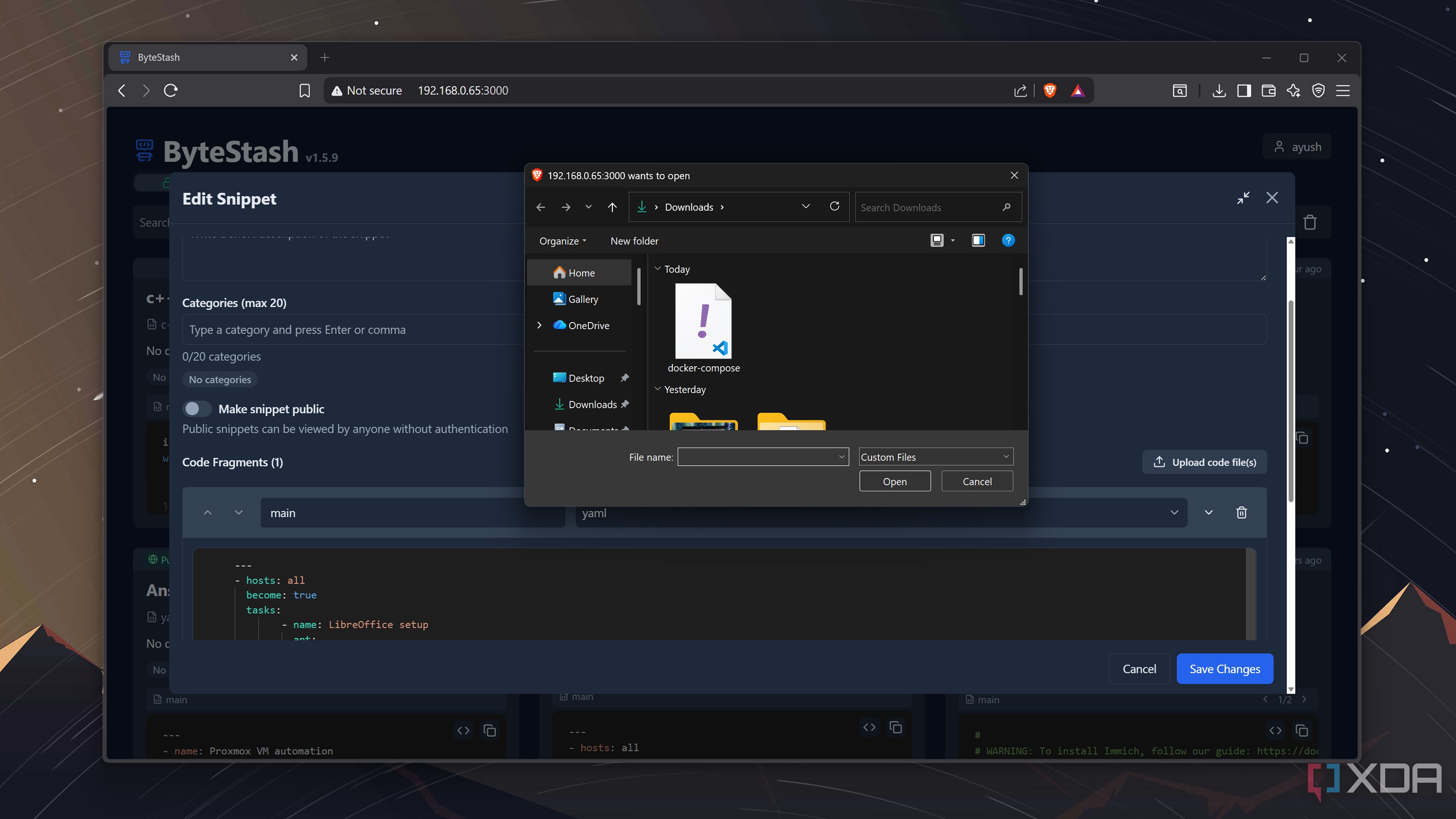This screenshot has width=1456, height=819.
Task: Click New folder in file dialog
Action: (634, 241)
